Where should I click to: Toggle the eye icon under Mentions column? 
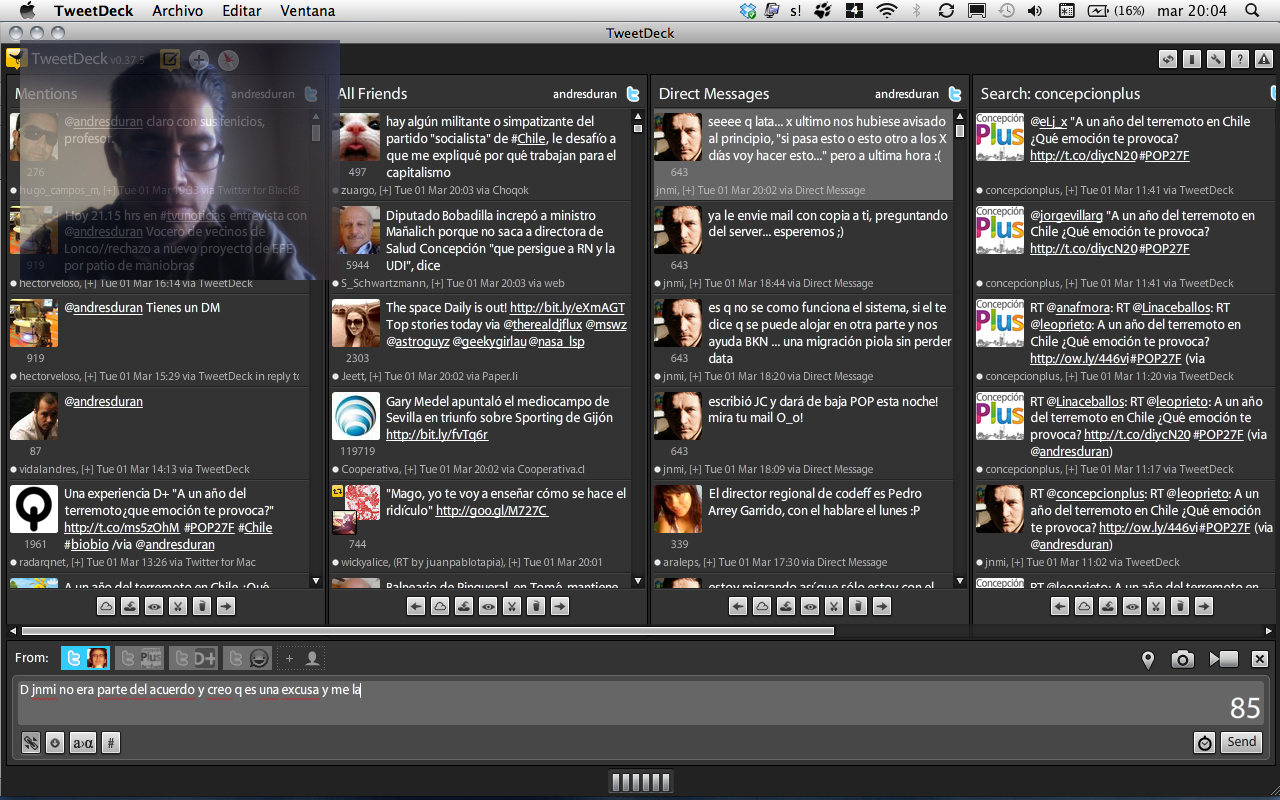tap(154, 606)
